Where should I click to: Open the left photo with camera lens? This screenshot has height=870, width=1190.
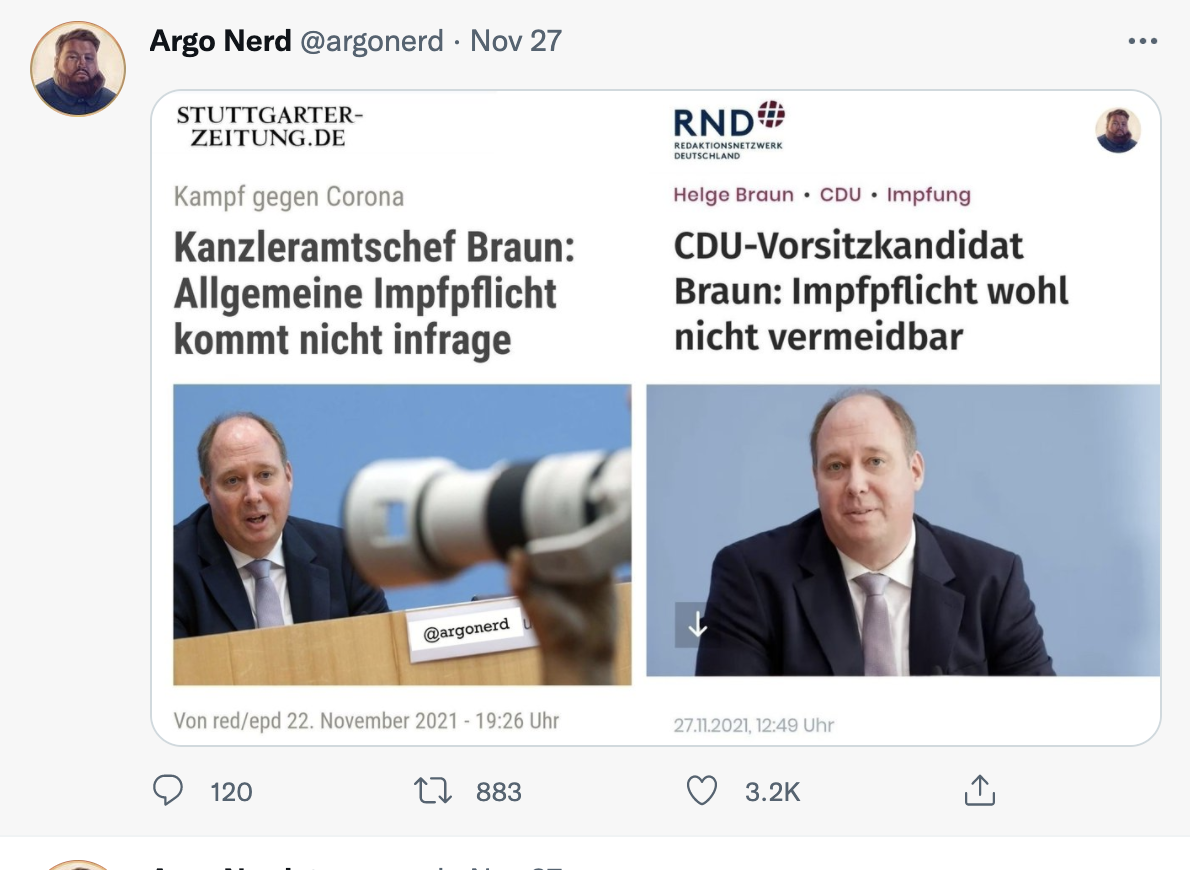coord(402,534)
